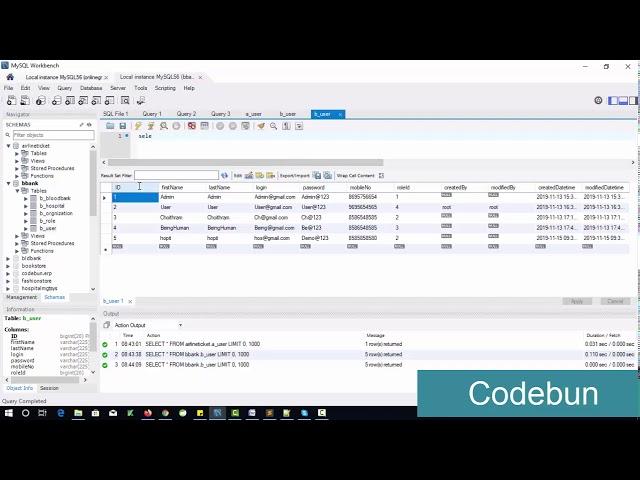640x480 pixels.
Task: Toggle the output panel visibility icon top right
Action: 623,100
